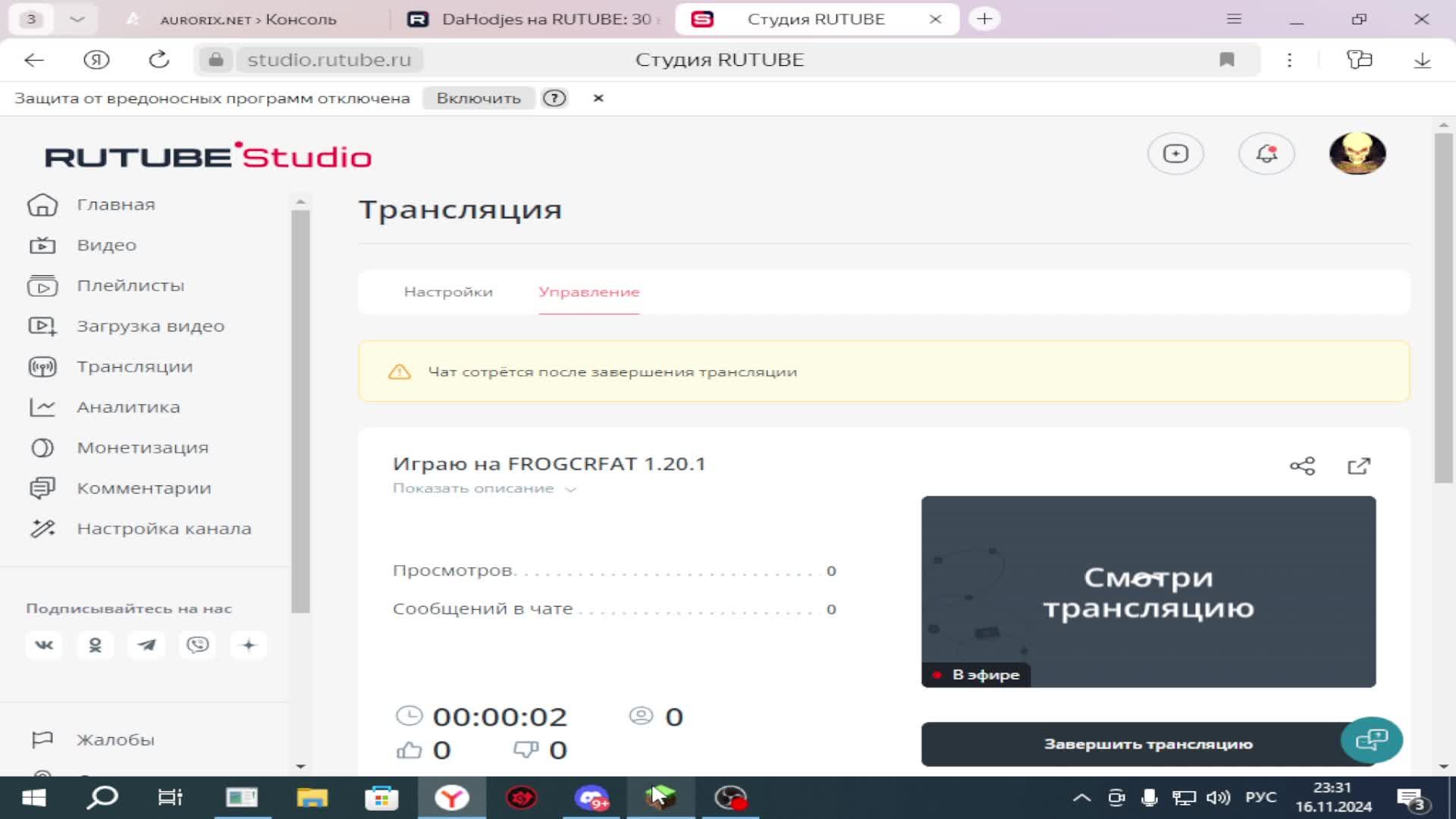Open stream in new window icon
1456x819 pixels.
pyautogui.click(x=1359, y=466)
